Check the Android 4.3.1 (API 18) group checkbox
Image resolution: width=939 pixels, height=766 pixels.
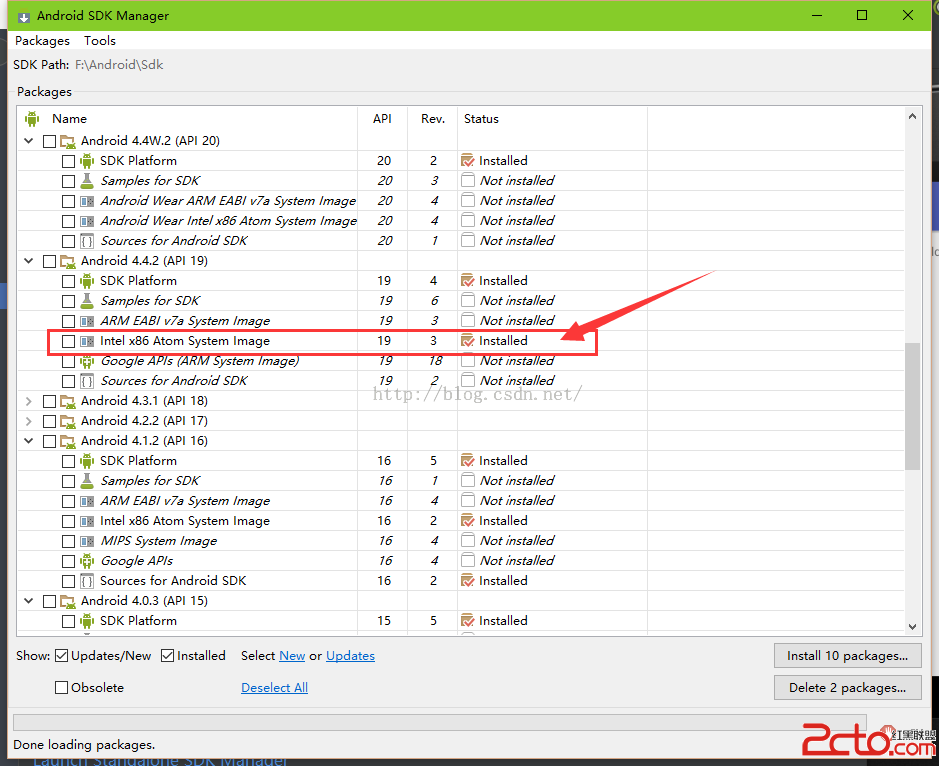[50, 401]
